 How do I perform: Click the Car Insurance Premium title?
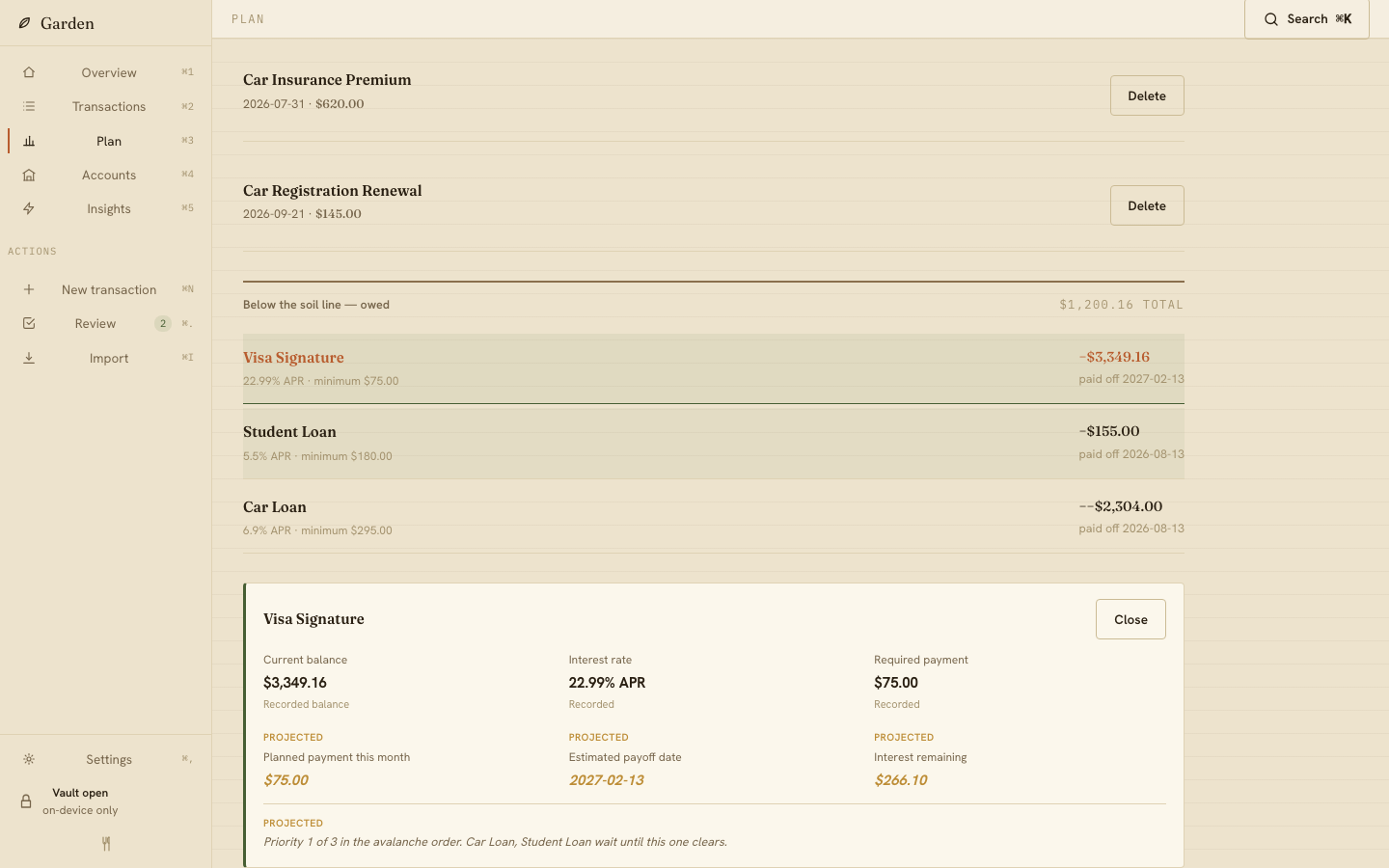pyautogui.click(x=327, y=80)
